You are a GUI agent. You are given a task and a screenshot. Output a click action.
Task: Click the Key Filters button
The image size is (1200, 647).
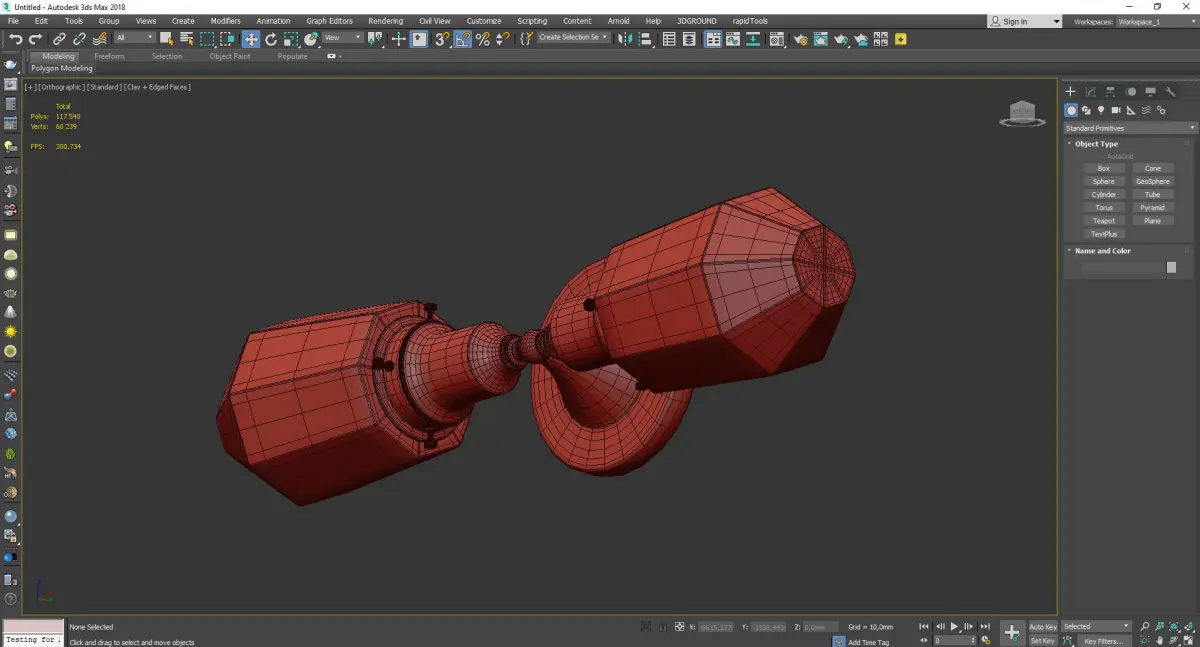pos(1103,641)
